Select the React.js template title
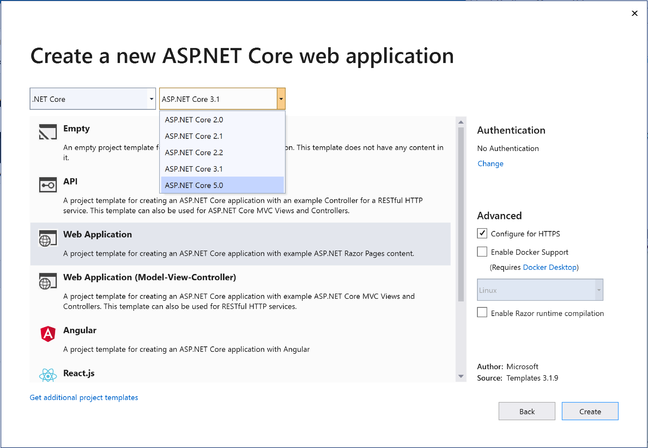The height and width of the screenshot is (448, 648). point(79,373)
